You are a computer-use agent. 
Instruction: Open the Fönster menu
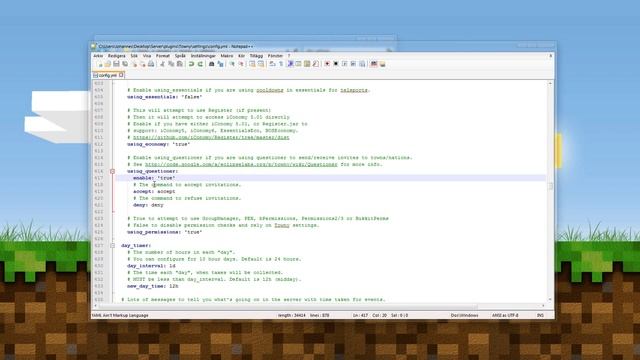pyautogui.click(x=276, y=56)
